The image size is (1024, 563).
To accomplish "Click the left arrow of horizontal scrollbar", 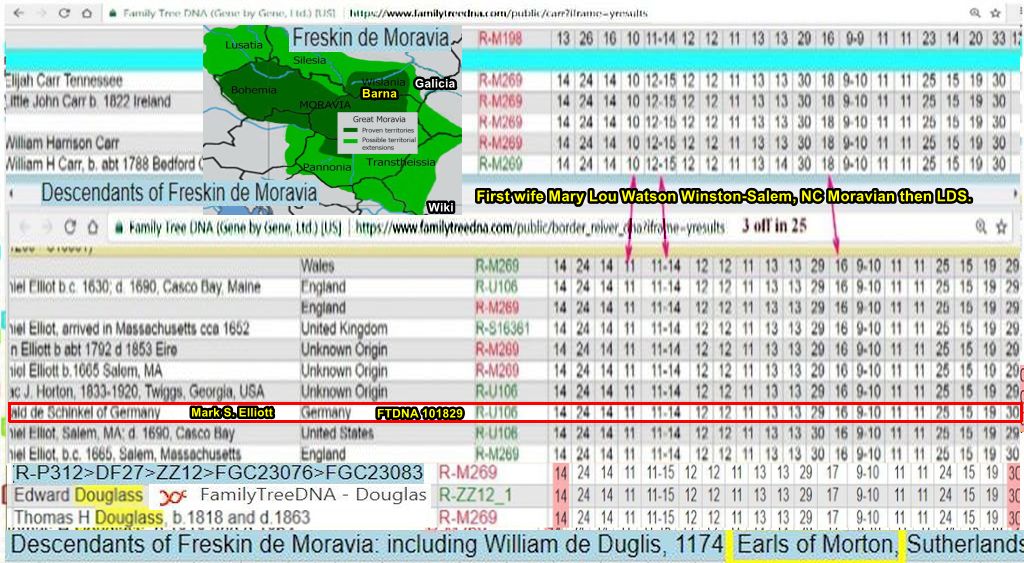I will [x=12, y=194].
